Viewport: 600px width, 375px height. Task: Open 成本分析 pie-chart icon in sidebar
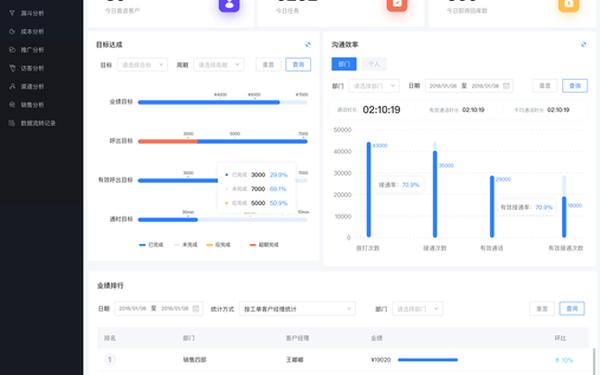pyautogui.click(x=12, y=31)
